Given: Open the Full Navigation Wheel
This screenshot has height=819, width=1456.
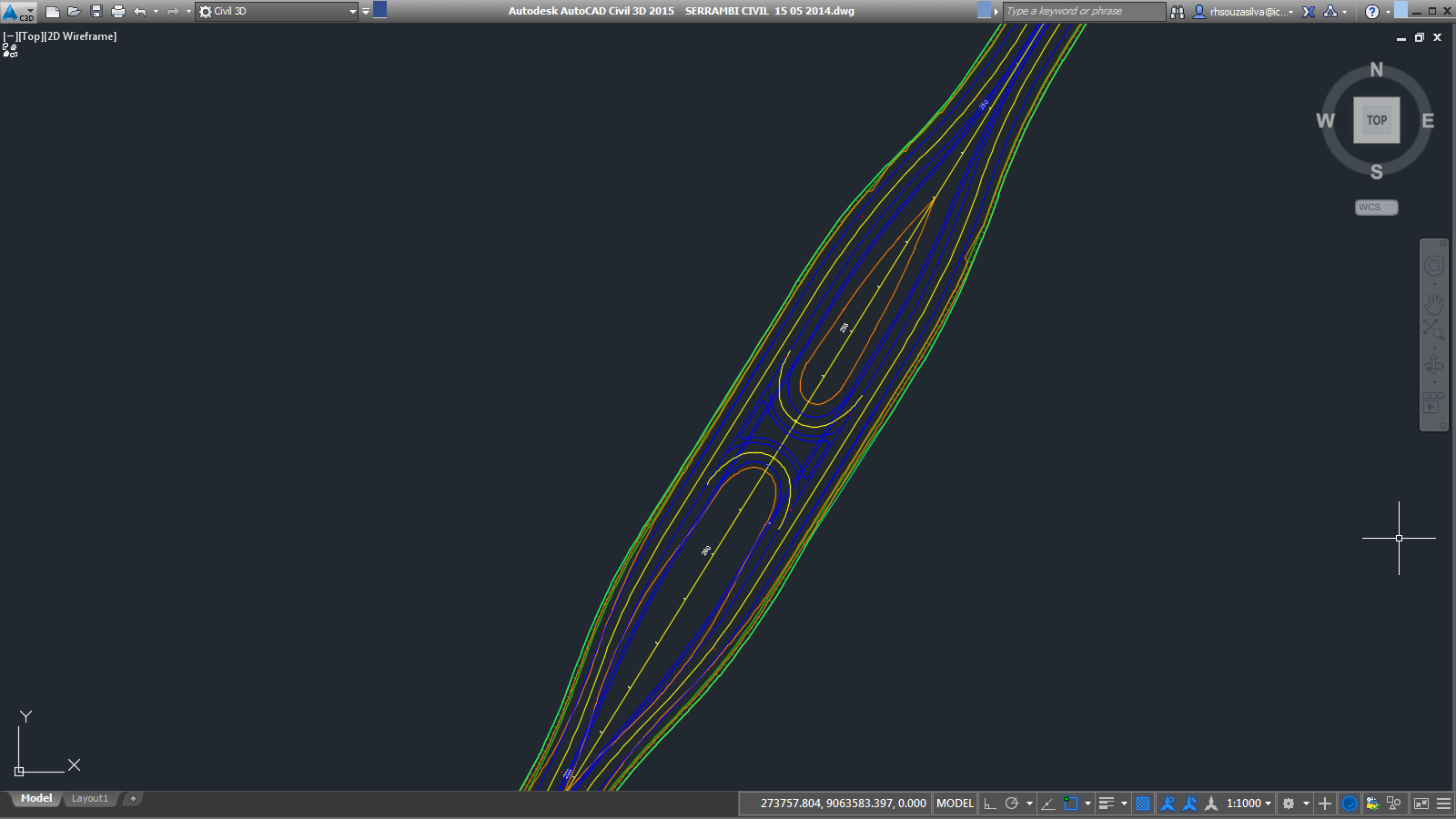Looking at the screenshot, I should tap(1434, 266).
